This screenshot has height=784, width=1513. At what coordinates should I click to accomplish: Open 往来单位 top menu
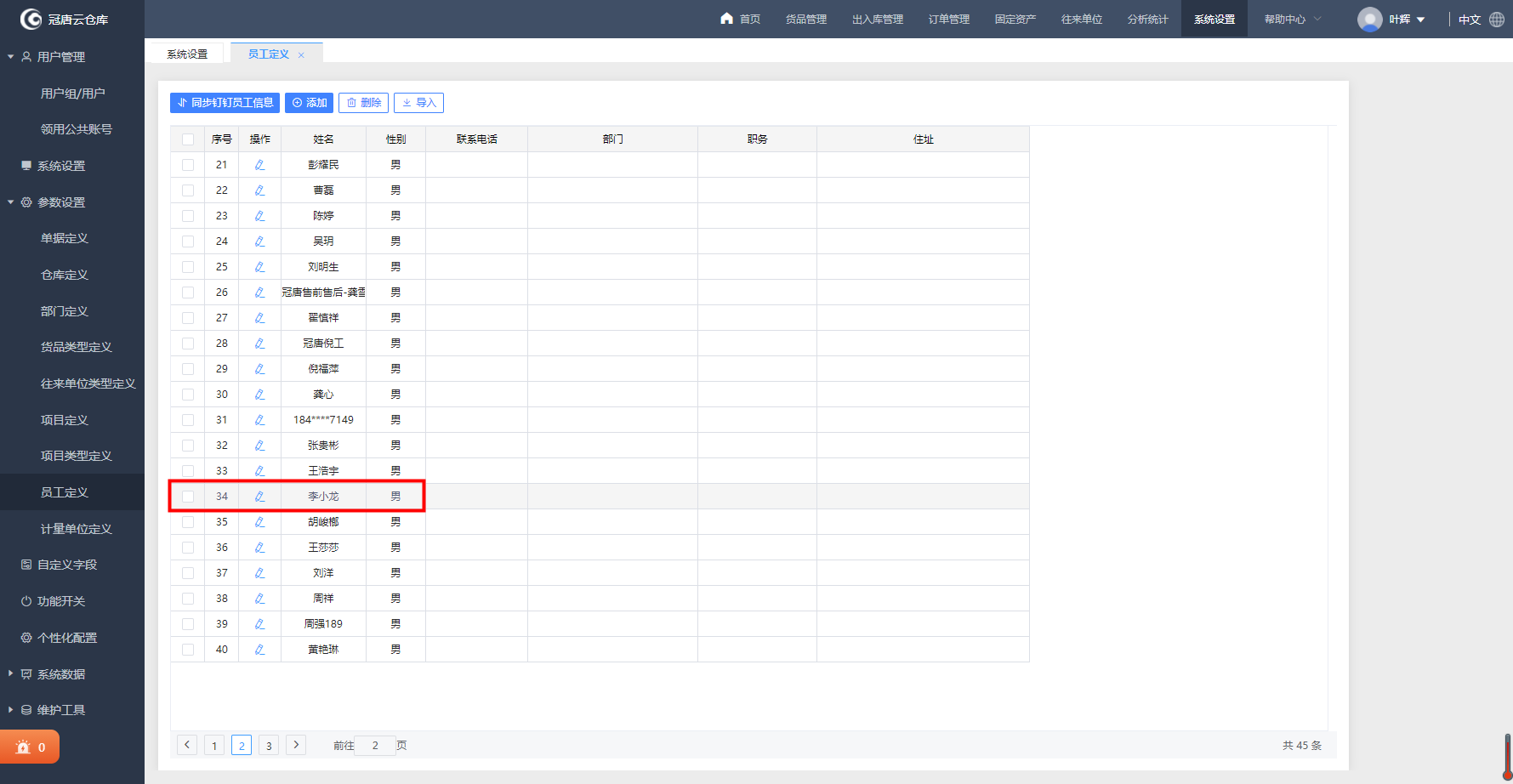pos(1082,19)
